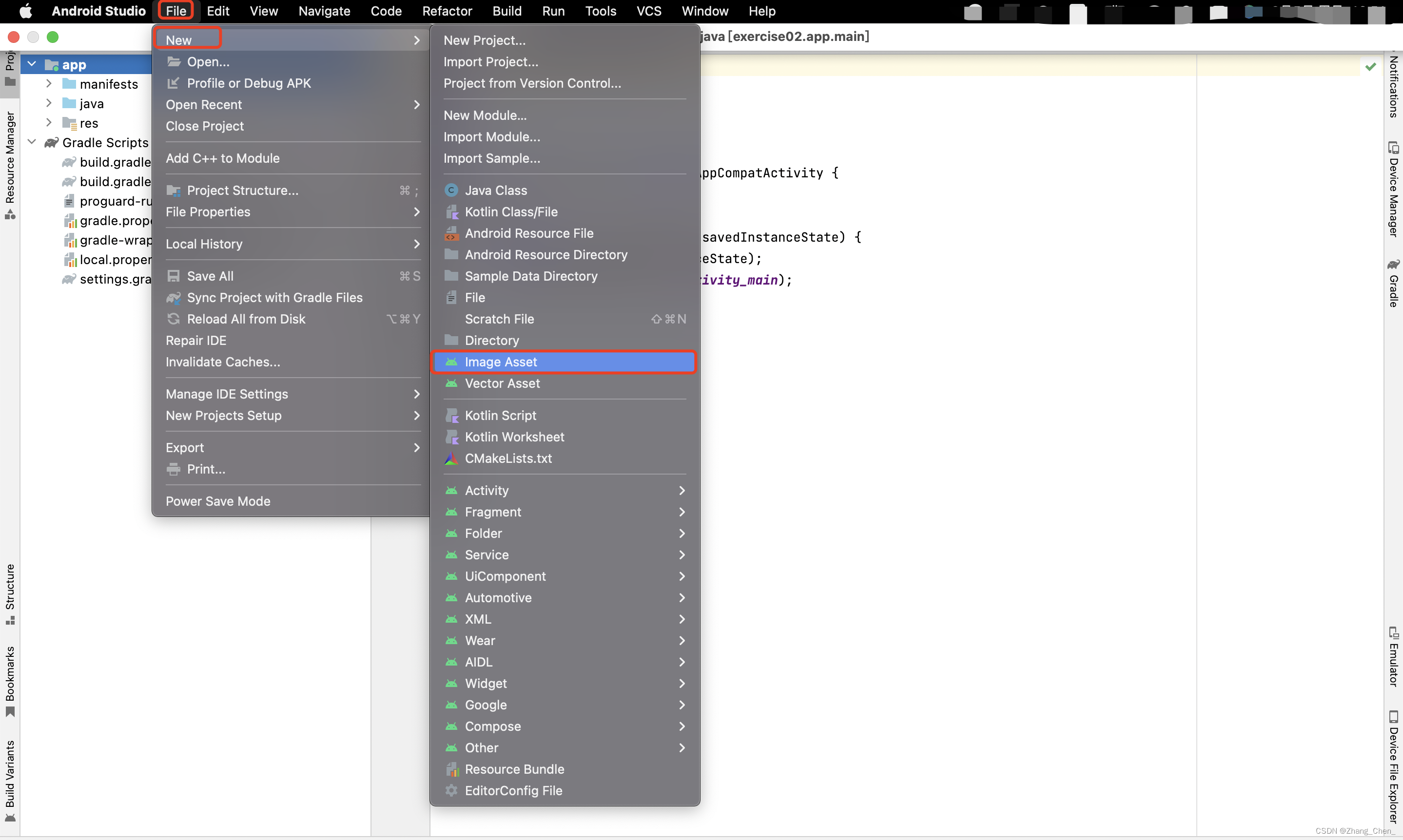
Task: Select Scratch File entry
Action: pos(565,319)
